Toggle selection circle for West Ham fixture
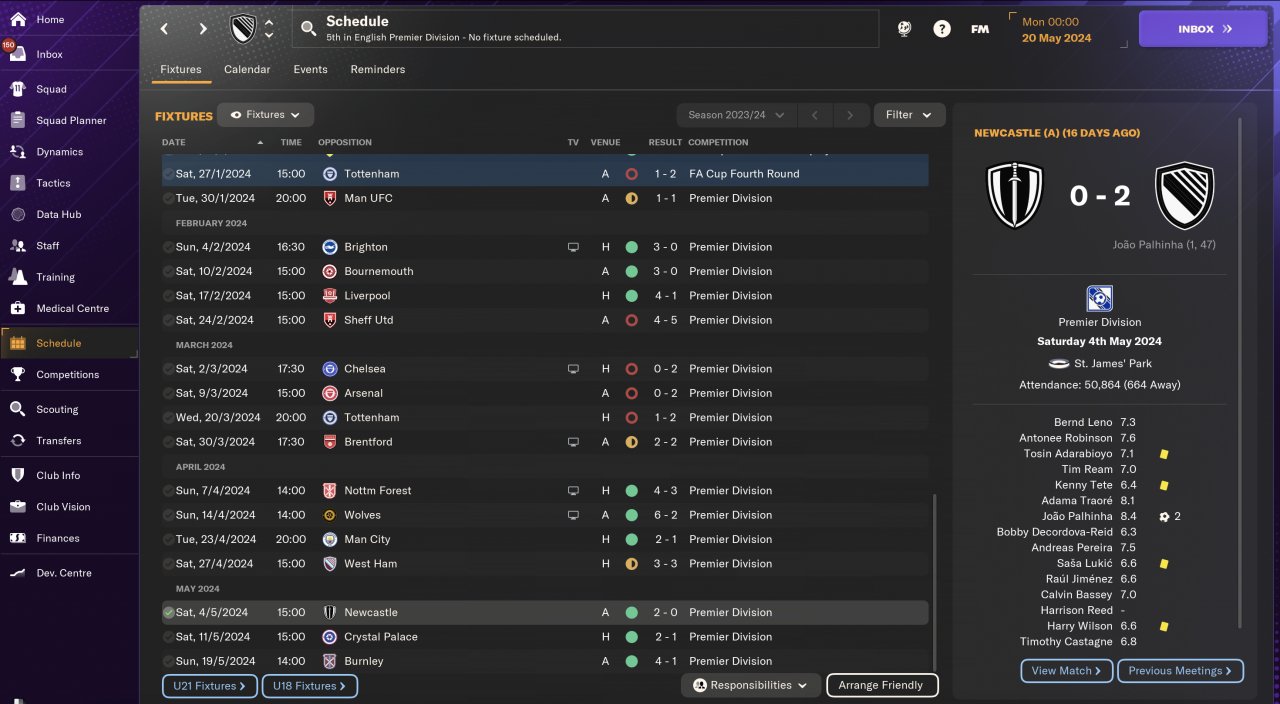Image resolution: width=1280 pixels, height=704 pixels. point(168,564)
